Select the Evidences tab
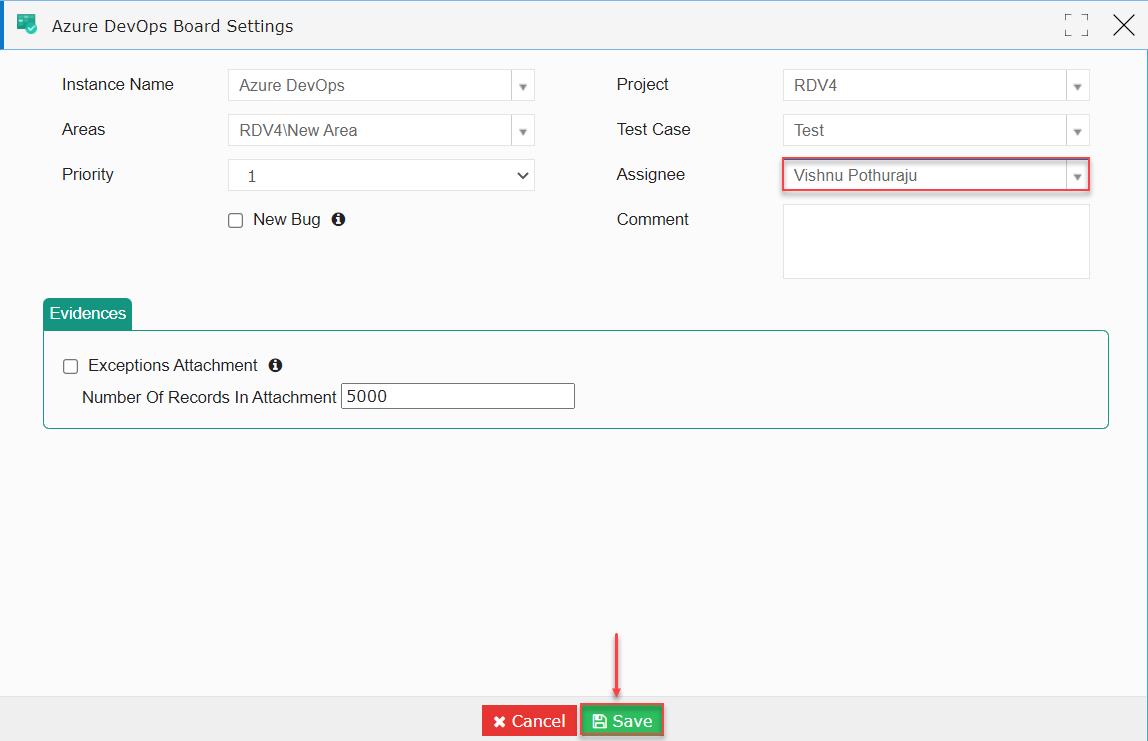Image resolution: width=1148 pixels, height=741 pixels. click(x=87, y=313)
